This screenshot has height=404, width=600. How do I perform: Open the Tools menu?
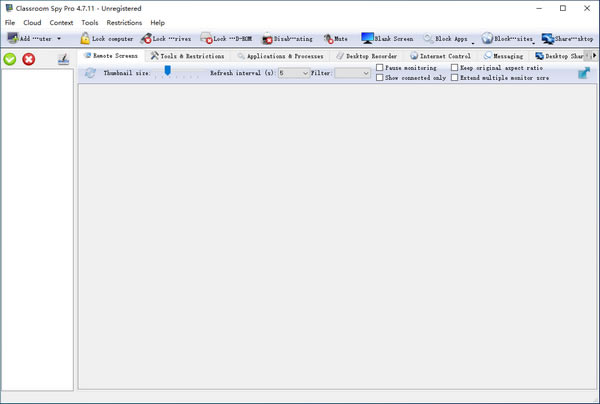[x=90, y=23]
